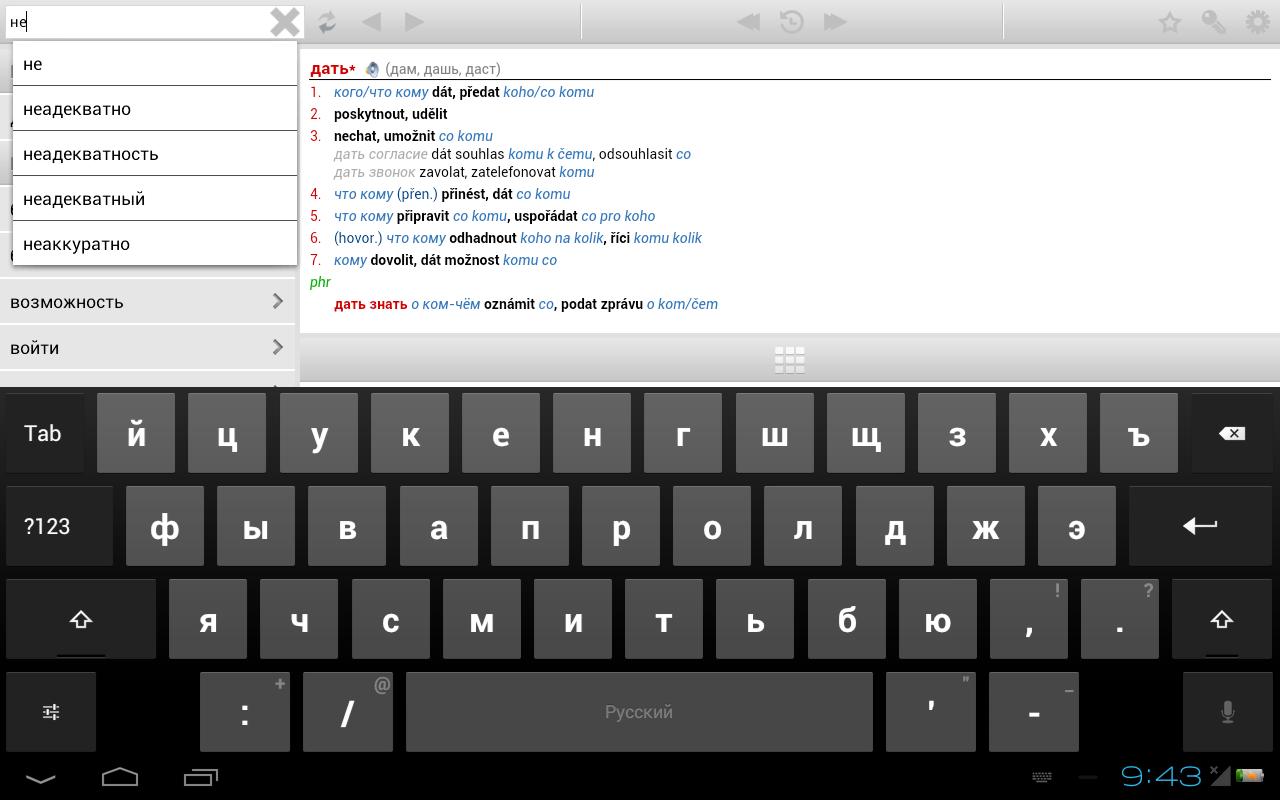Select suggestion "не"
The height and width of the screenshot is (800, 1280).
(155, 64)
